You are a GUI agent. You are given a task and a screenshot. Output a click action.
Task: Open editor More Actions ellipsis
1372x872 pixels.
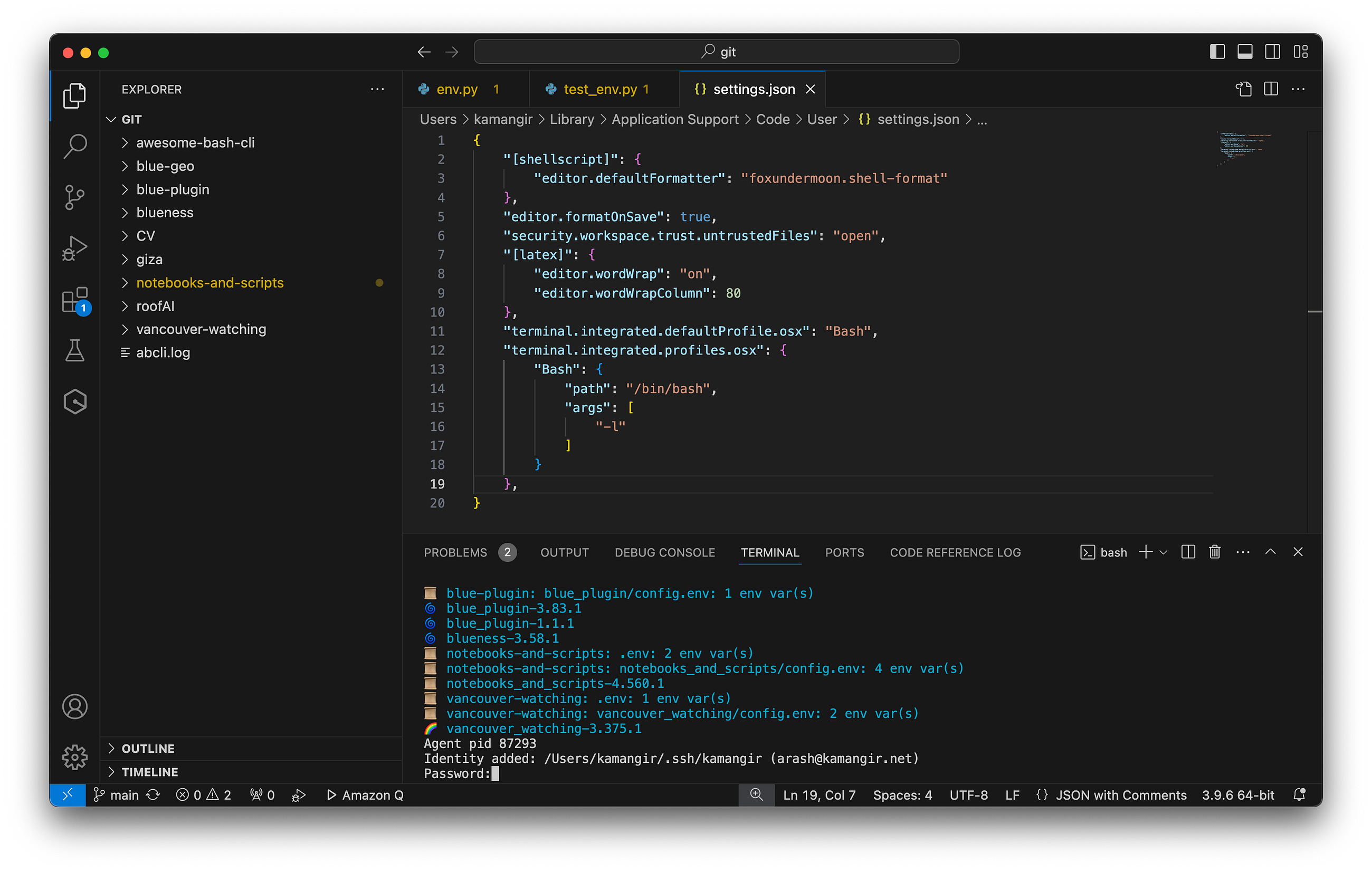point(1299,89)
